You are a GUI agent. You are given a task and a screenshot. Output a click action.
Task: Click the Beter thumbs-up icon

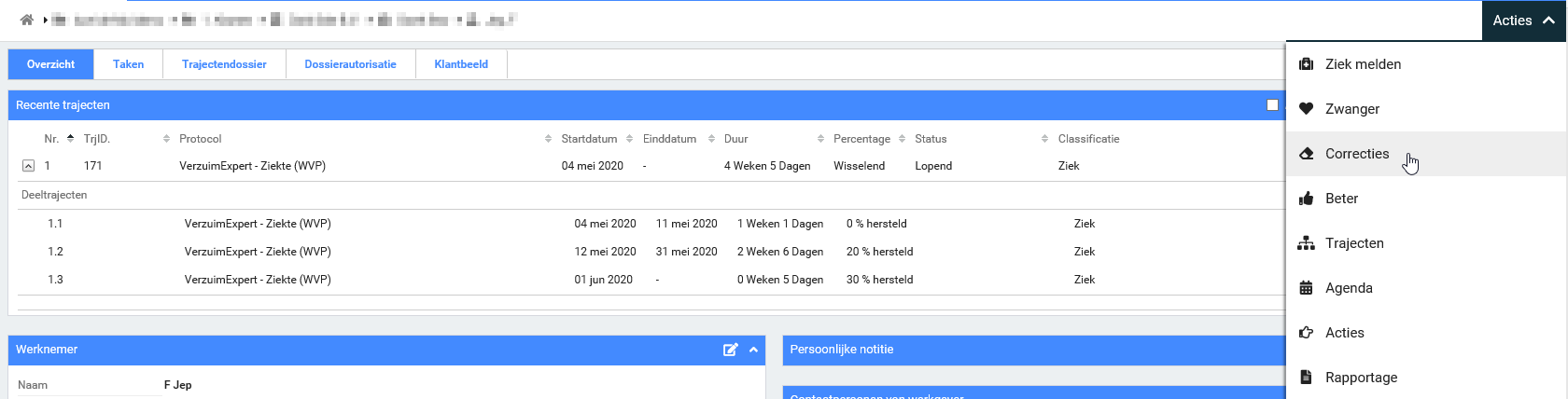(1306, 199)
